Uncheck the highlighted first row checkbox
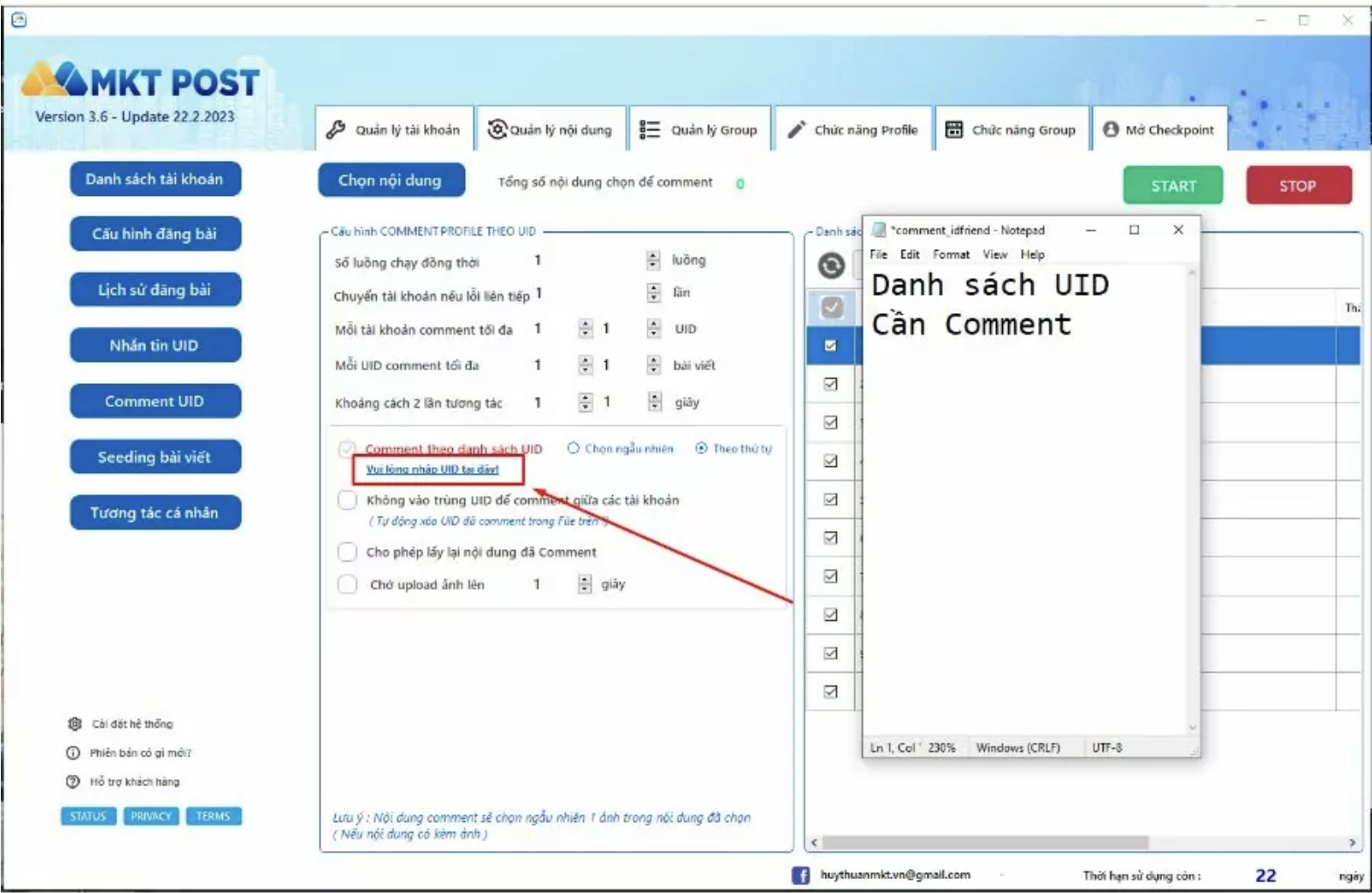 (x=831, y=345)
